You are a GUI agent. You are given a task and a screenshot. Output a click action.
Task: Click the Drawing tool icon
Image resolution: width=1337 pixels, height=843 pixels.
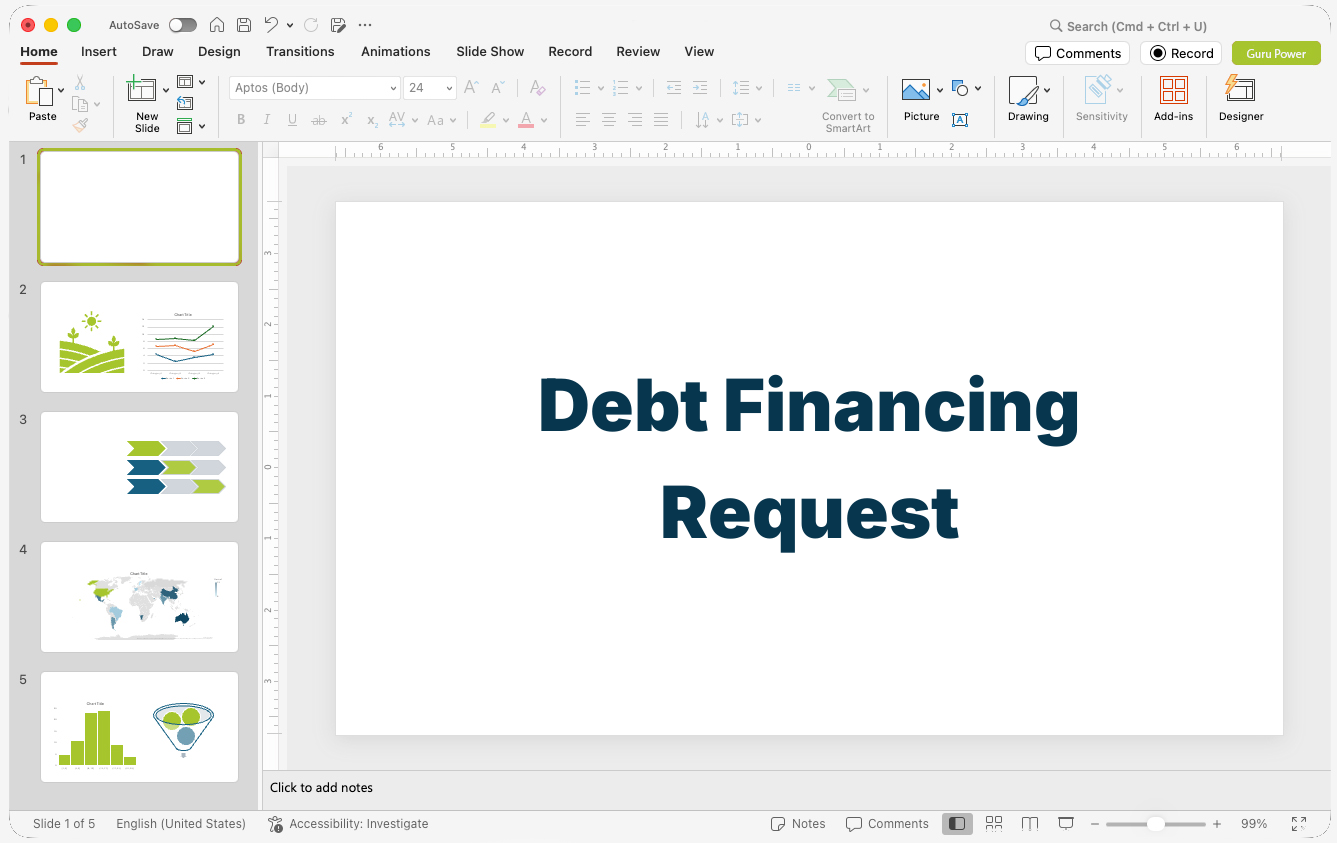click(1023, 90)
